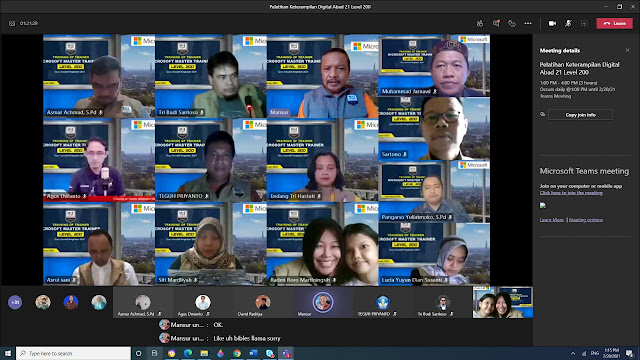This screenshot has width=640, height=360.
Task: Select Asrul Sani's video tile
Action: coord(99,244)
